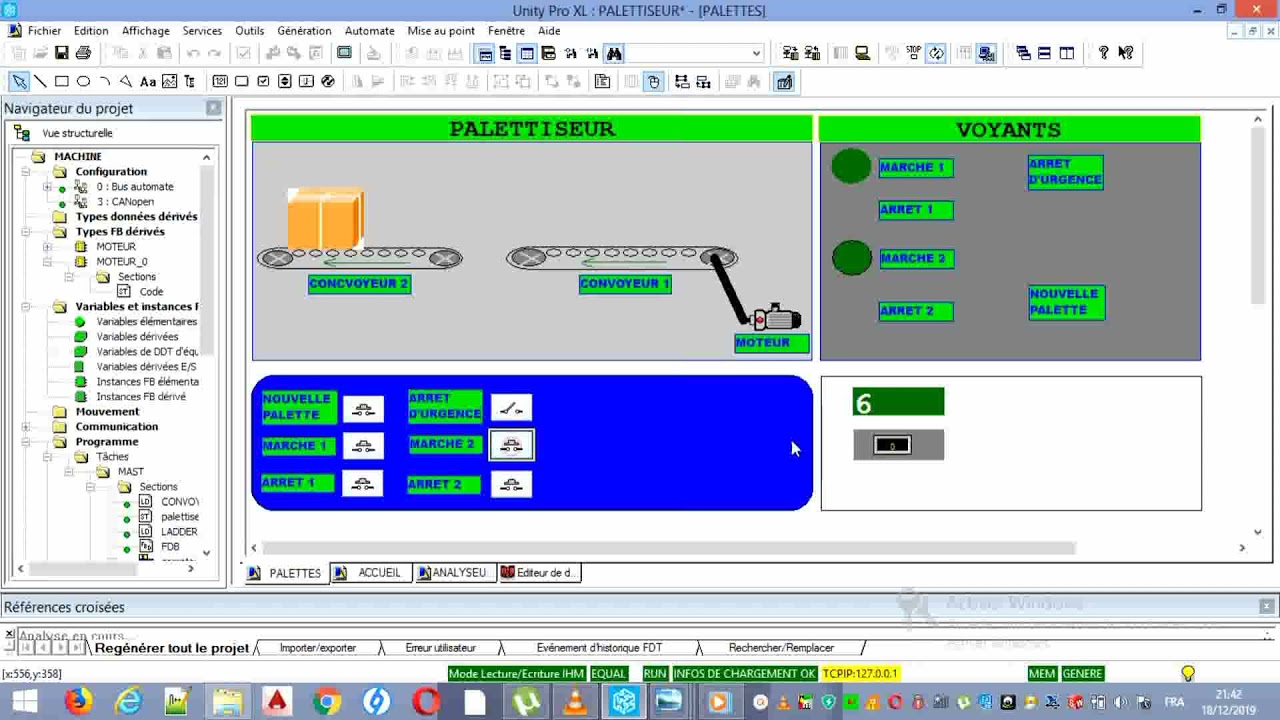Toggle the ARRET D'URGENCE switch
Screen dimensions: 1280x720
click(x=511, y=408)
